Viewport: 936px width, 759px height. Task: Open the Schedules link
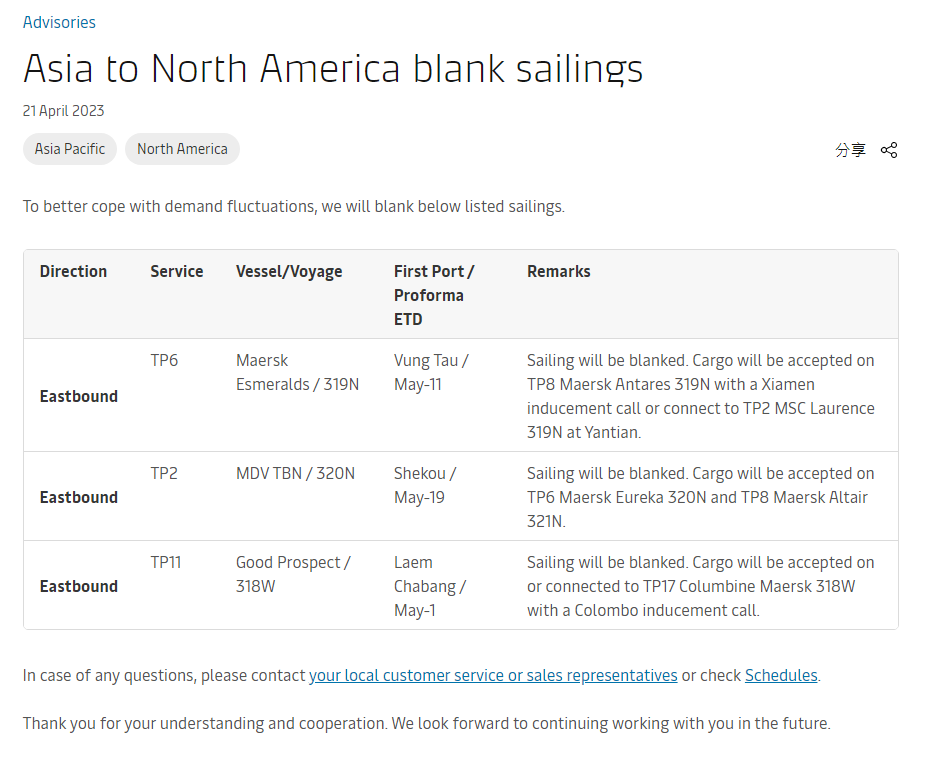pos(781,675)
